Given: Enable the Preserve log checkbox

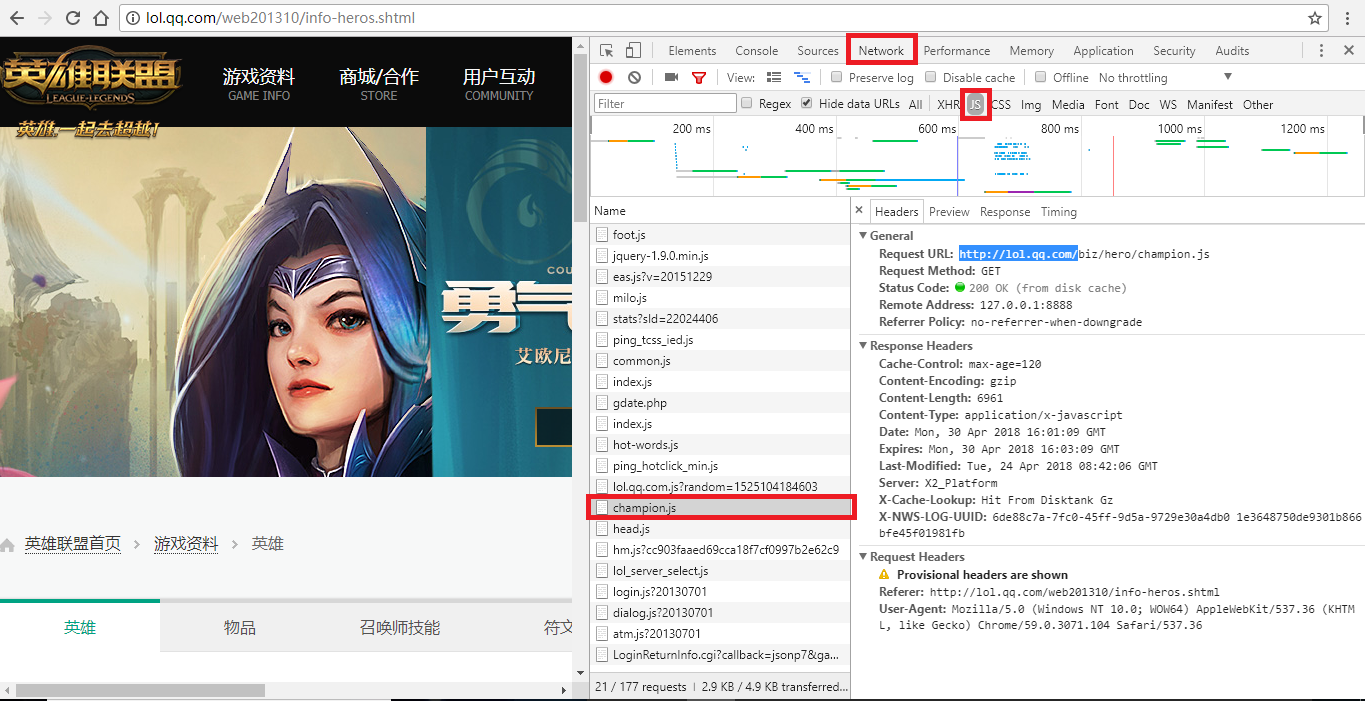Looking at the screenshot, I should pyautogui.click(x=837, y=77).
